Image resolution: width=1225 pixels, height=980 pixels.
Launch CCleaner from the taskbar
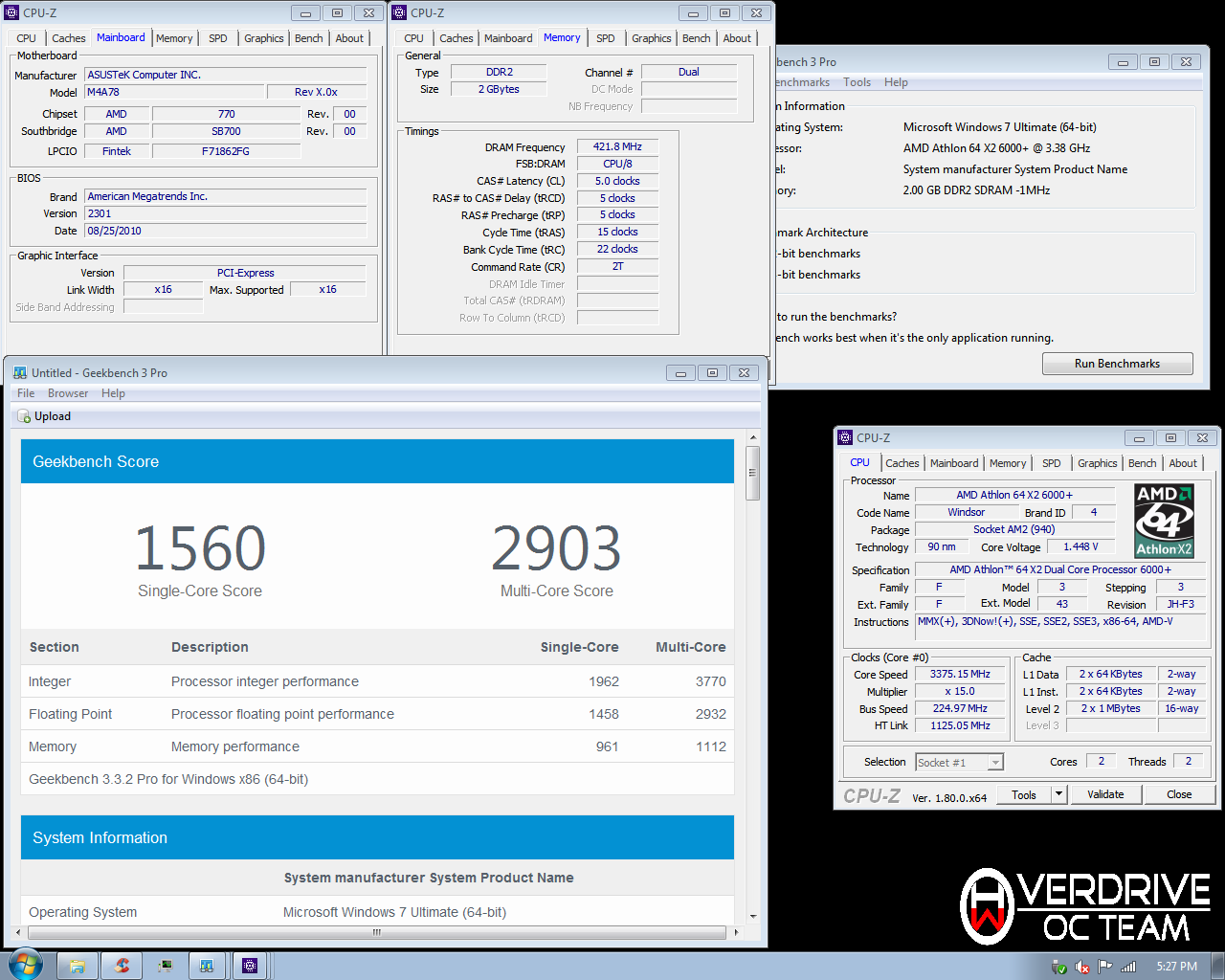[122, 966]
